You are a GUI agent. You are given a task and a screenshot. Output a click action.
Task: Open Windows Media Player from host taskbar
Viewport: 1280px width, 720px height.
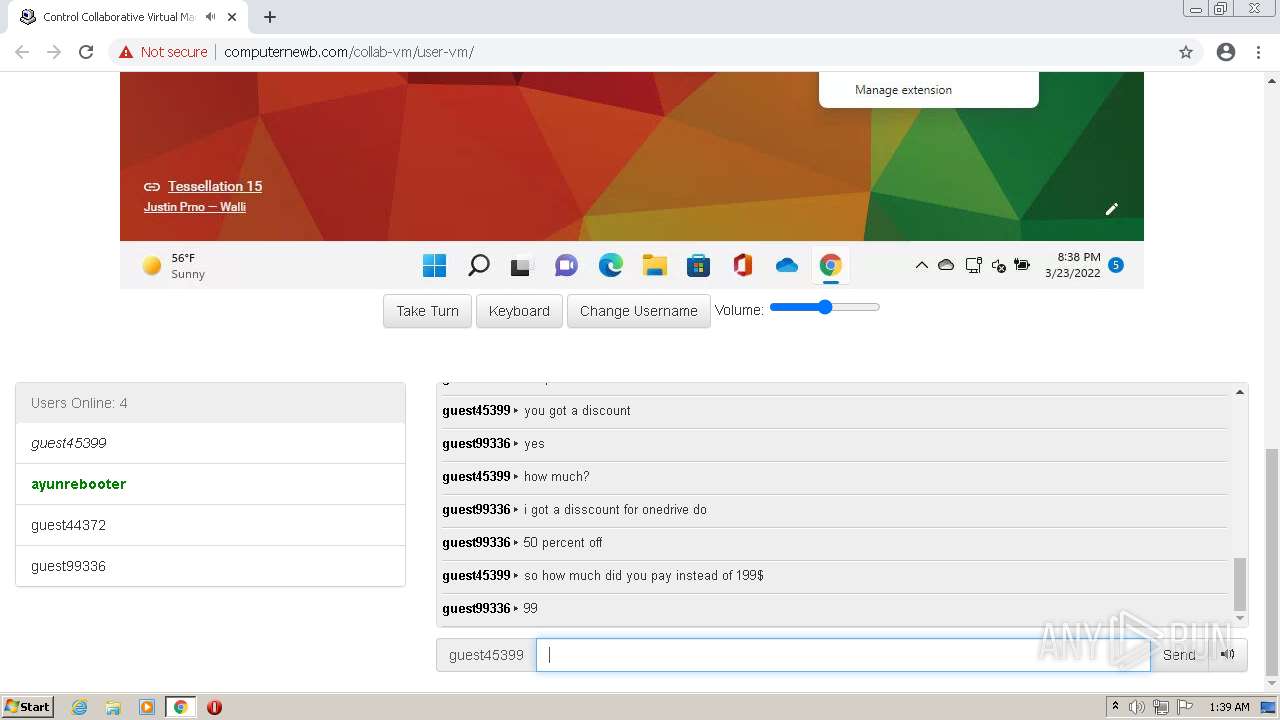point(147,707)
